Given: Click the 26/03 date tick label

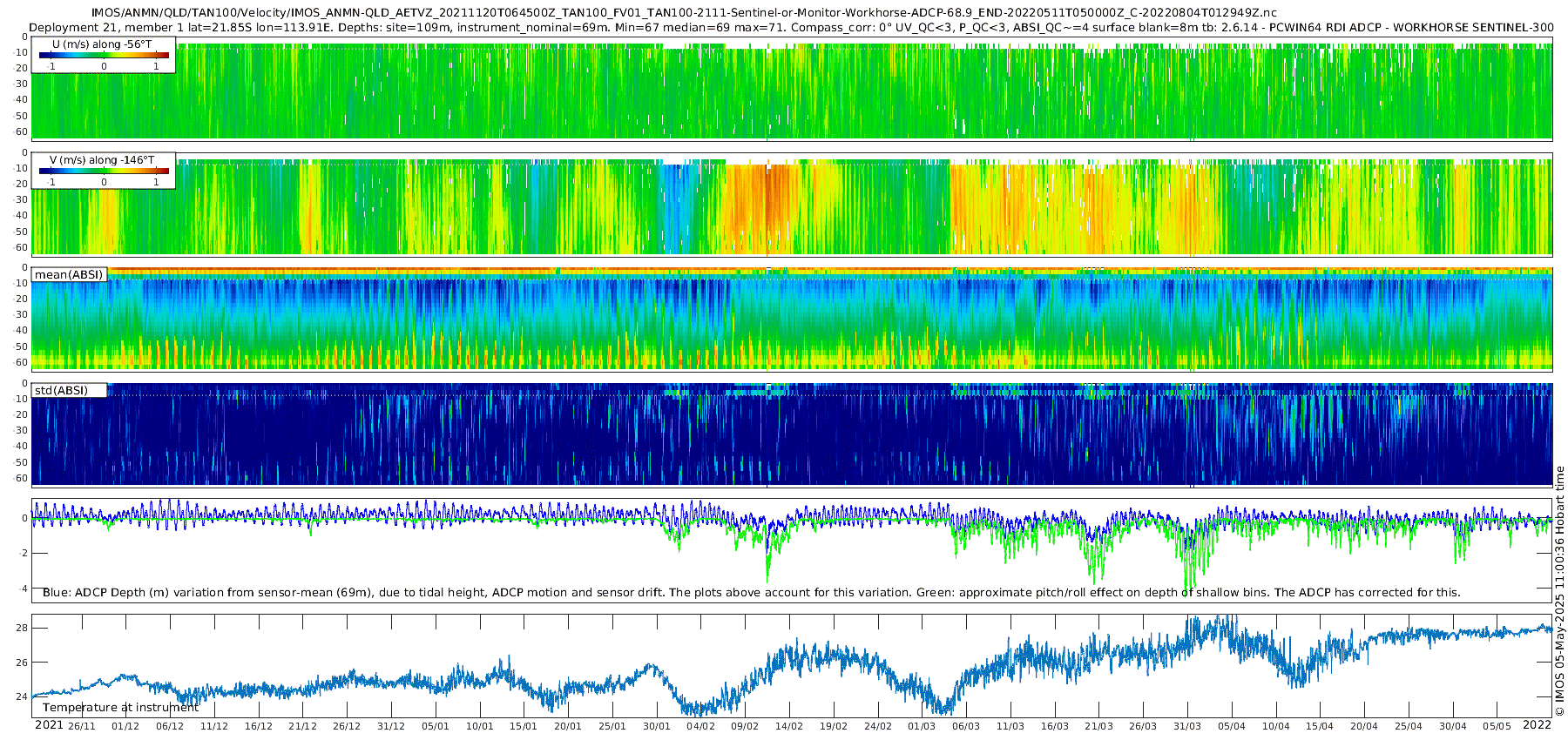Looking at the screenshot, I should point(1143,726).
